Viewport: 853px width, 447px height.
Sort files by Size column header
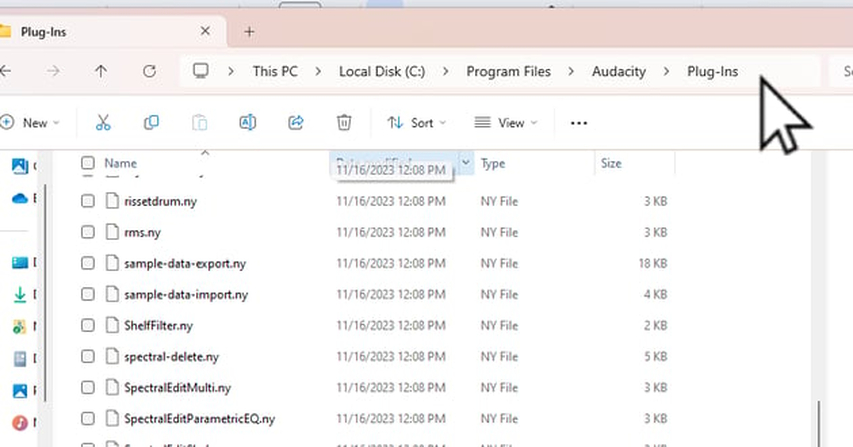pyautogui.click(x=610, y=163)
